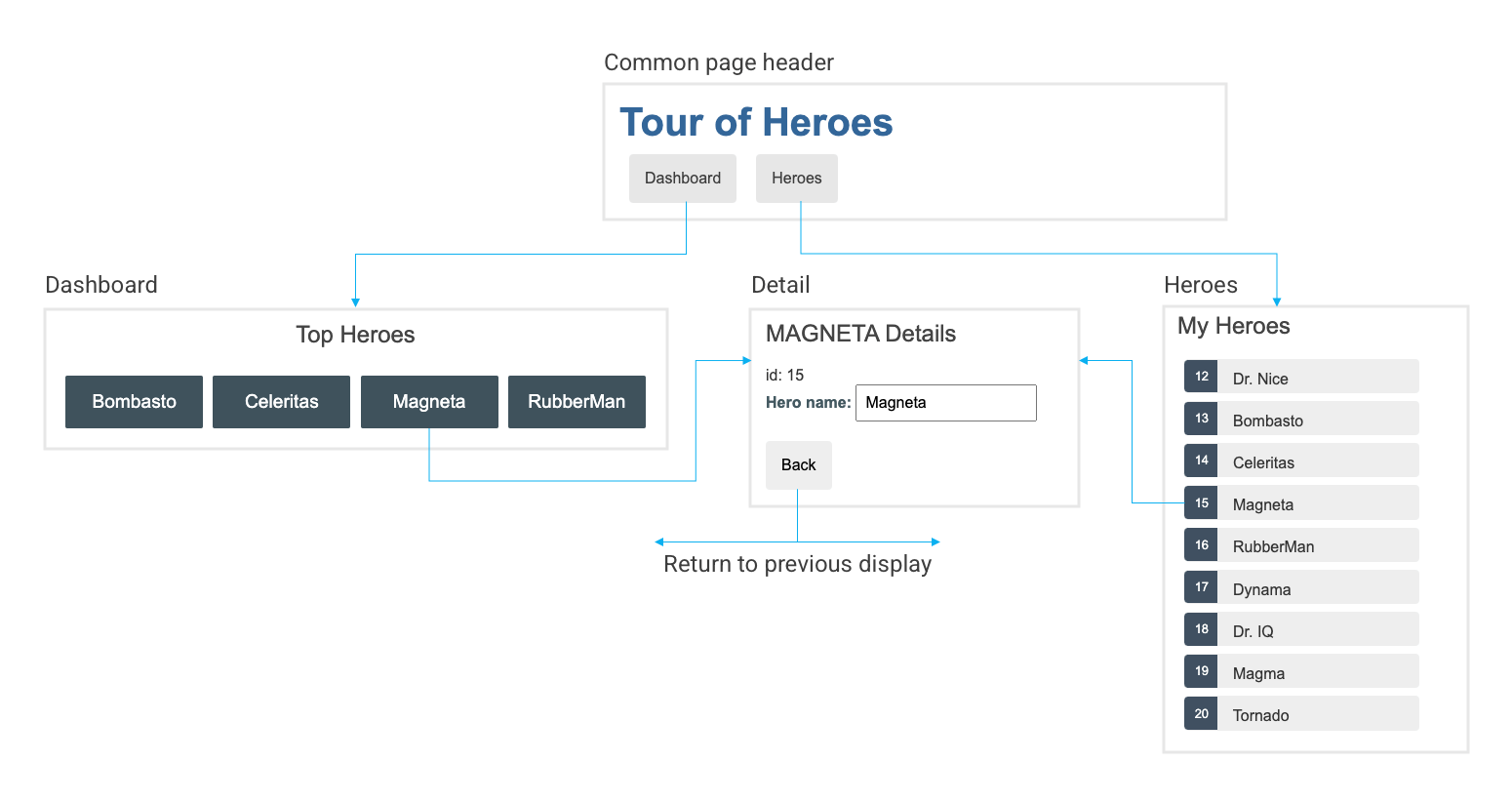Image resolution: width=1512 pixels, height=802 pixels.
Task: Click the id badge 15 beside Magneta
Action: pyautogui.click(x=1200, y=502)
